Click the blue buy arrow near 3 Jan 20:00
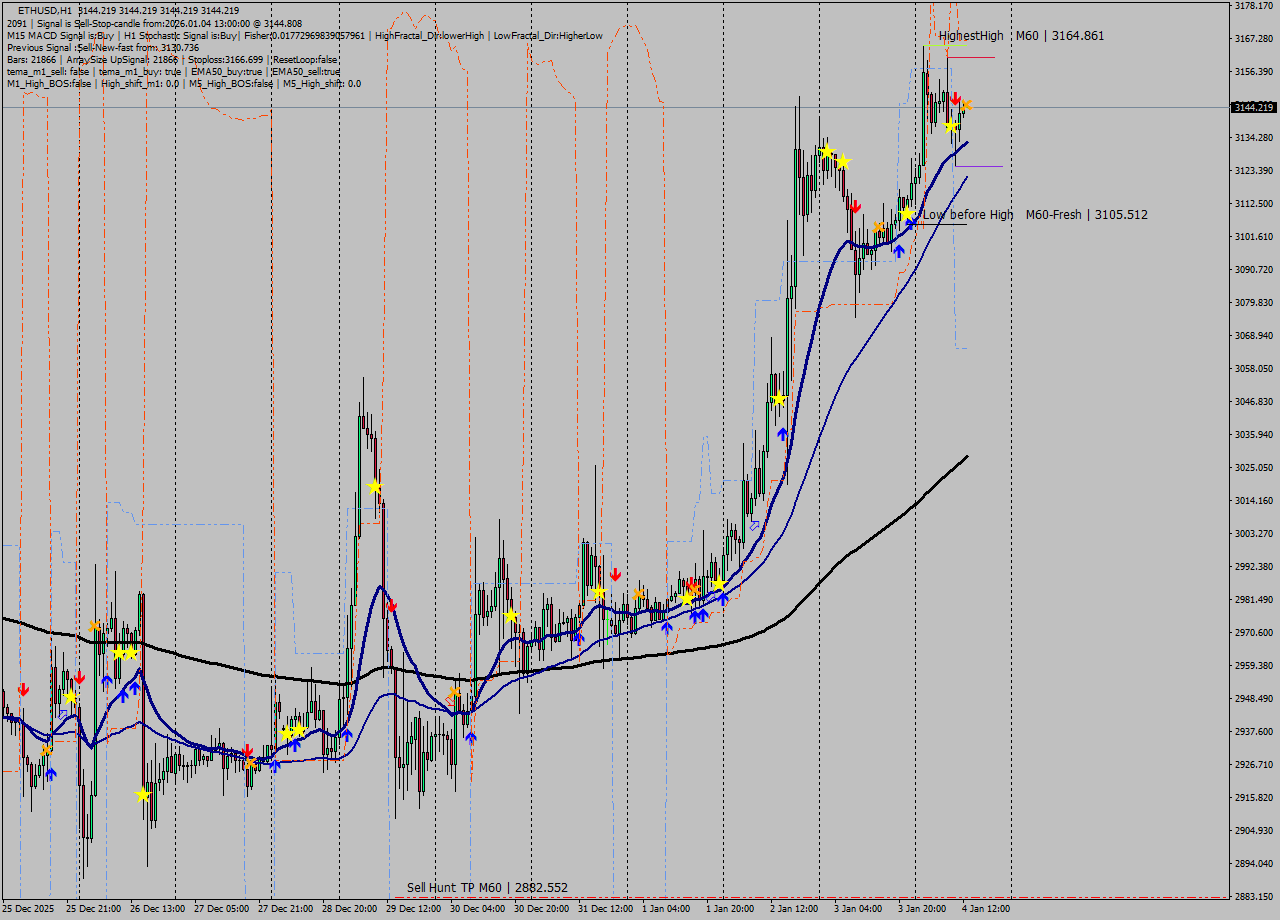The height and width of the screenshot is (920, 1280). click(899, 249)
